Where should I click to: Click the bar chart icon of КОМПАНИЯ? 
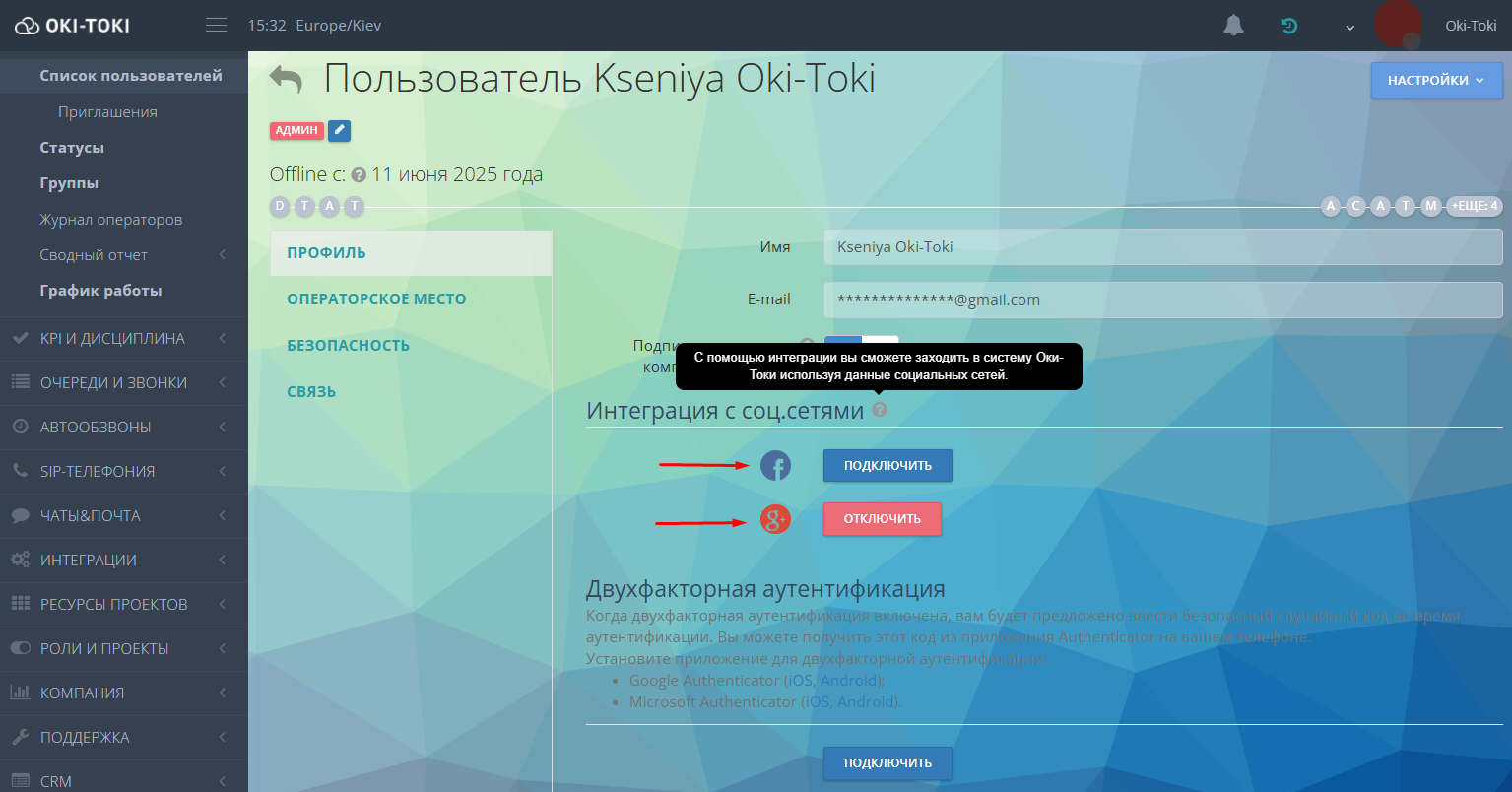point(21,693)
